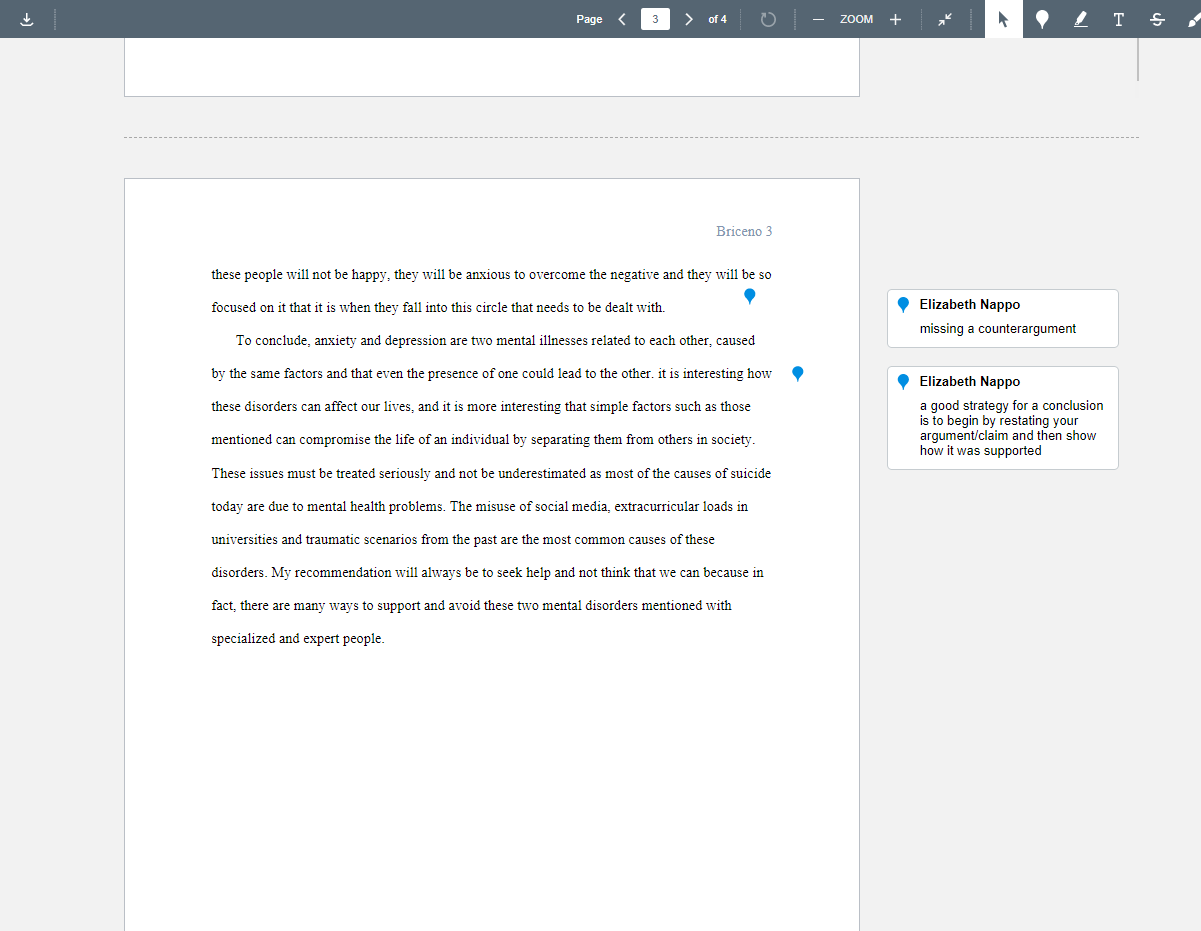
Task: Click the text 'specialized and expert people.'
Action: coord(298,639)
